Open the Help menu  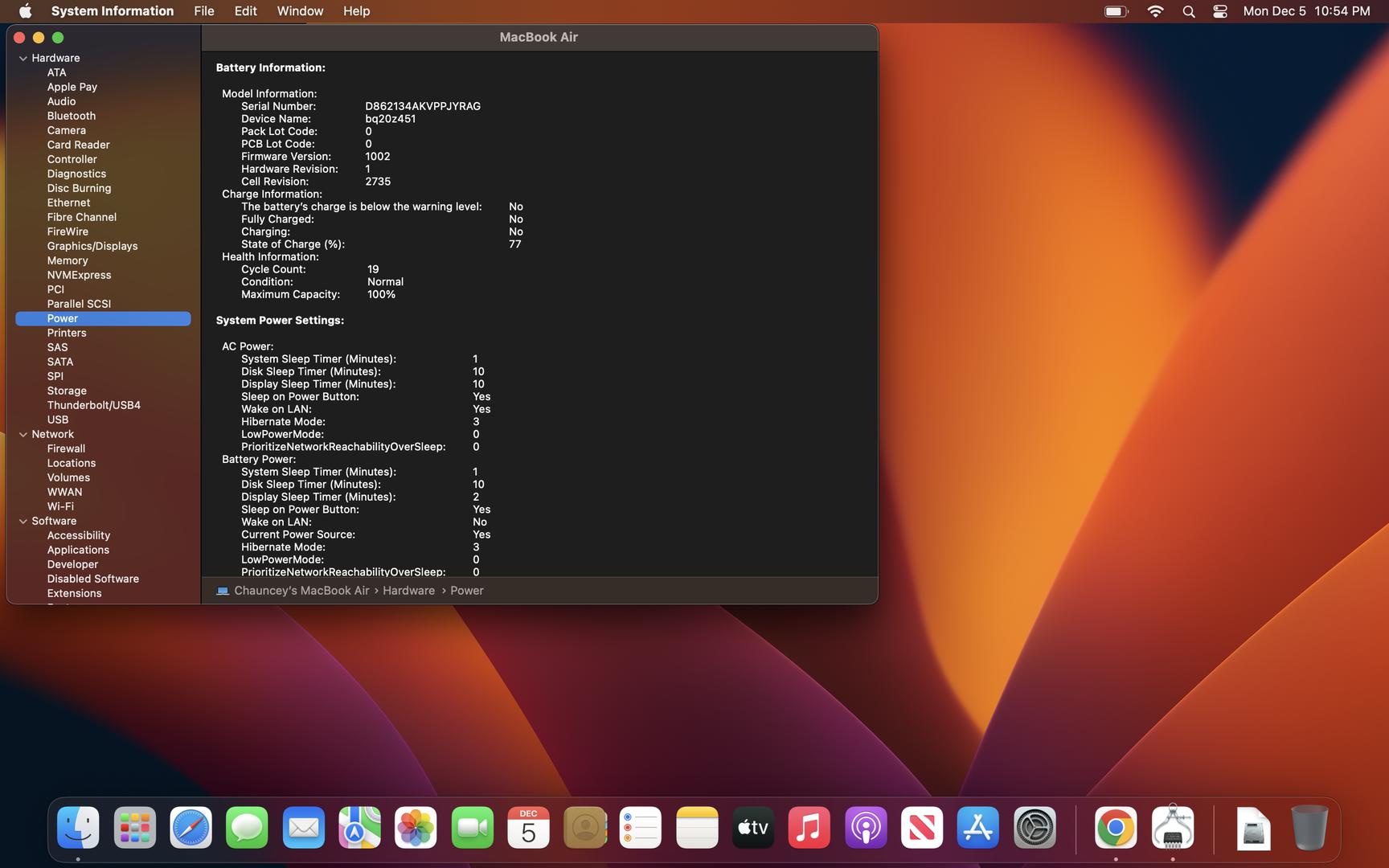coord(356,11)
